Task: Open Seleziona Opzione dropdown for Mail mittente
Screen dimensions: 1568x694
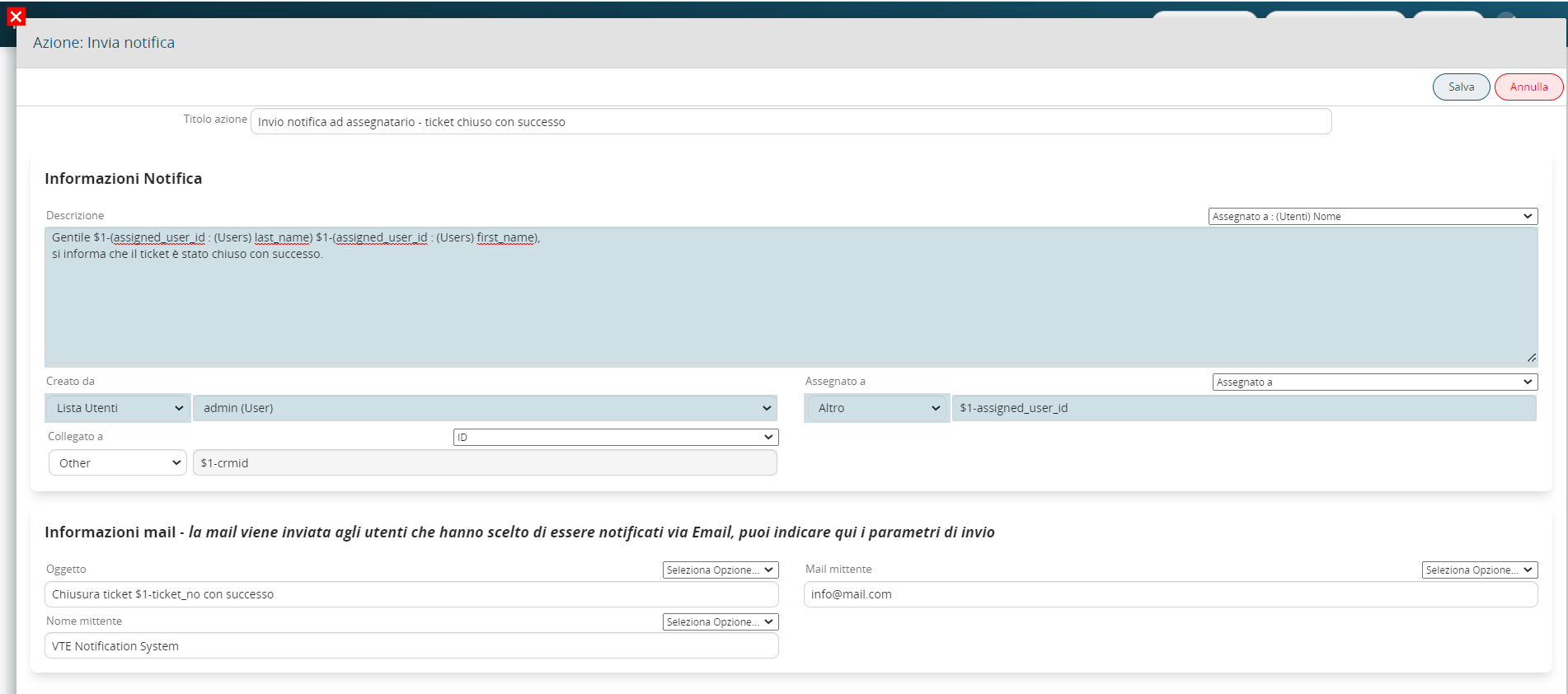Action: coord(1480,570)
